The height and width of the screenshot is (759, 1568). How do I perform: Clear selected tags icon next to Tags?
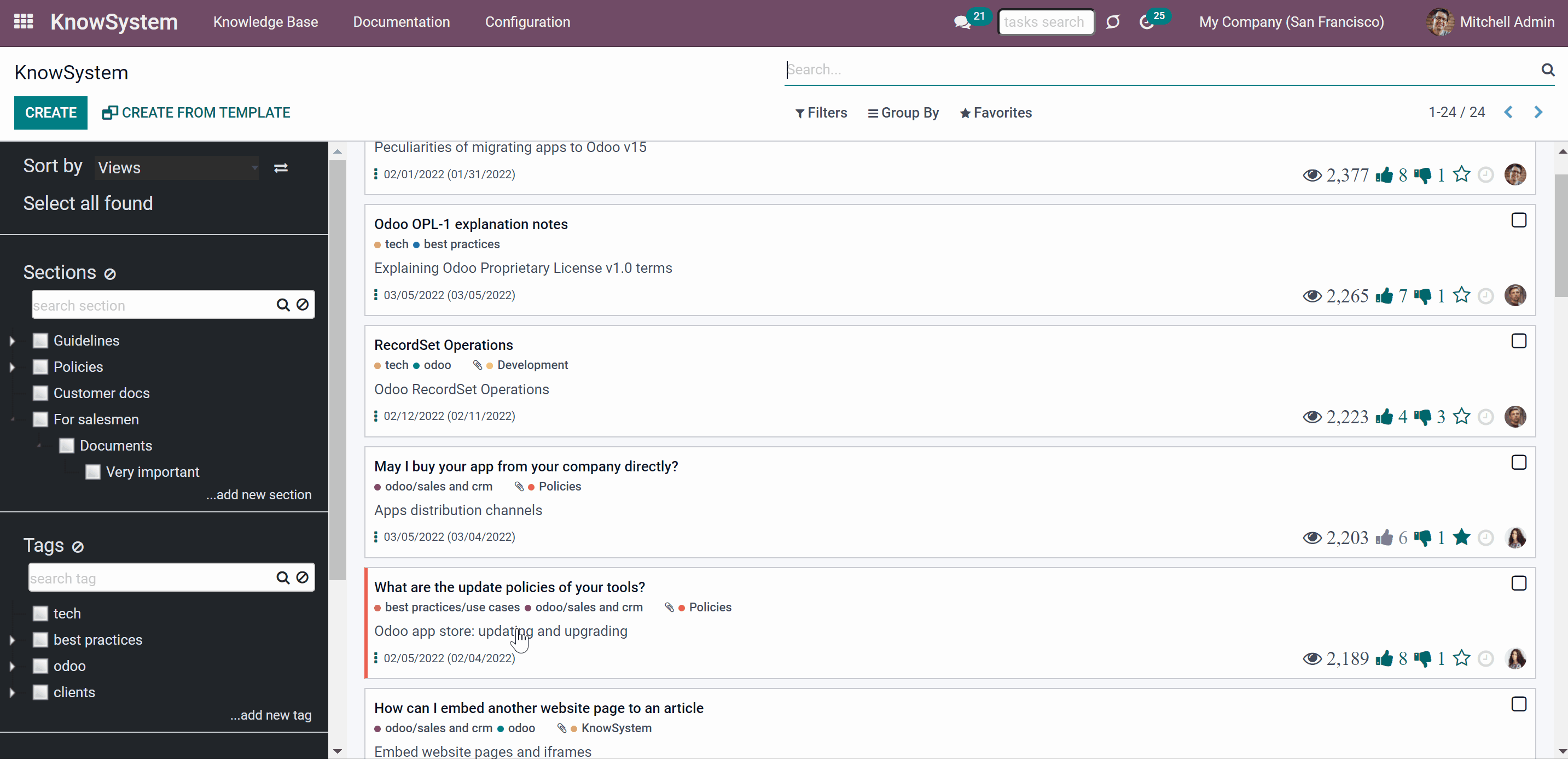pyautogui.click(x=78, y=547)
